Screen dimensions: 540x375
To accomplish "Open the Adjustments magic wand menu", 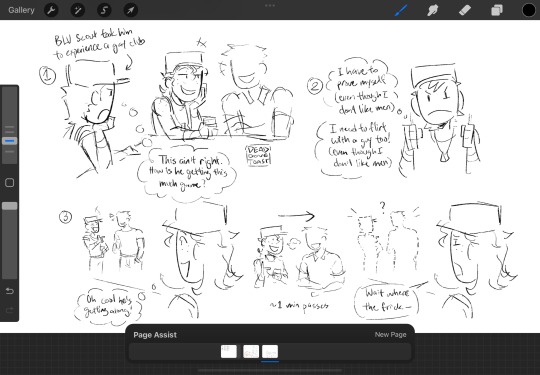I will [78, 10].
